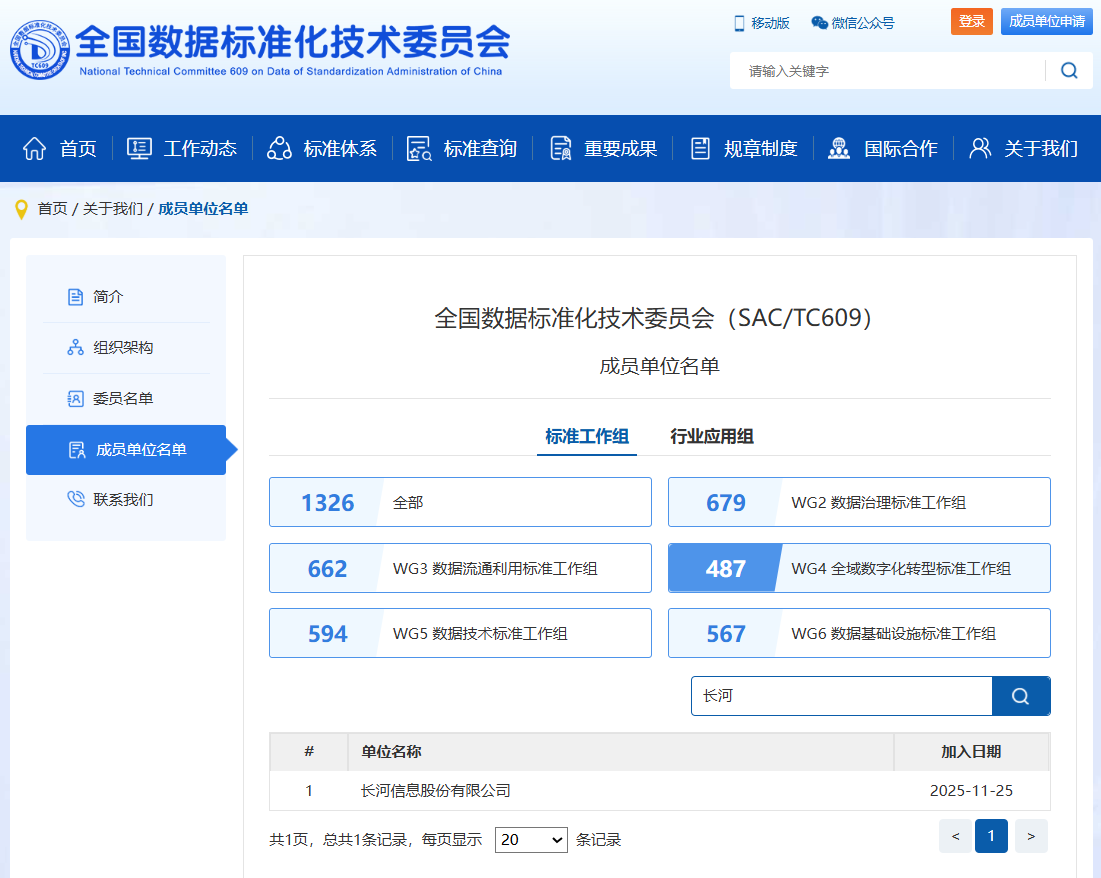Click the home icon in navigation bar
The width and height of the screenshot is (1101, 878).
click(x=35, y=148)
